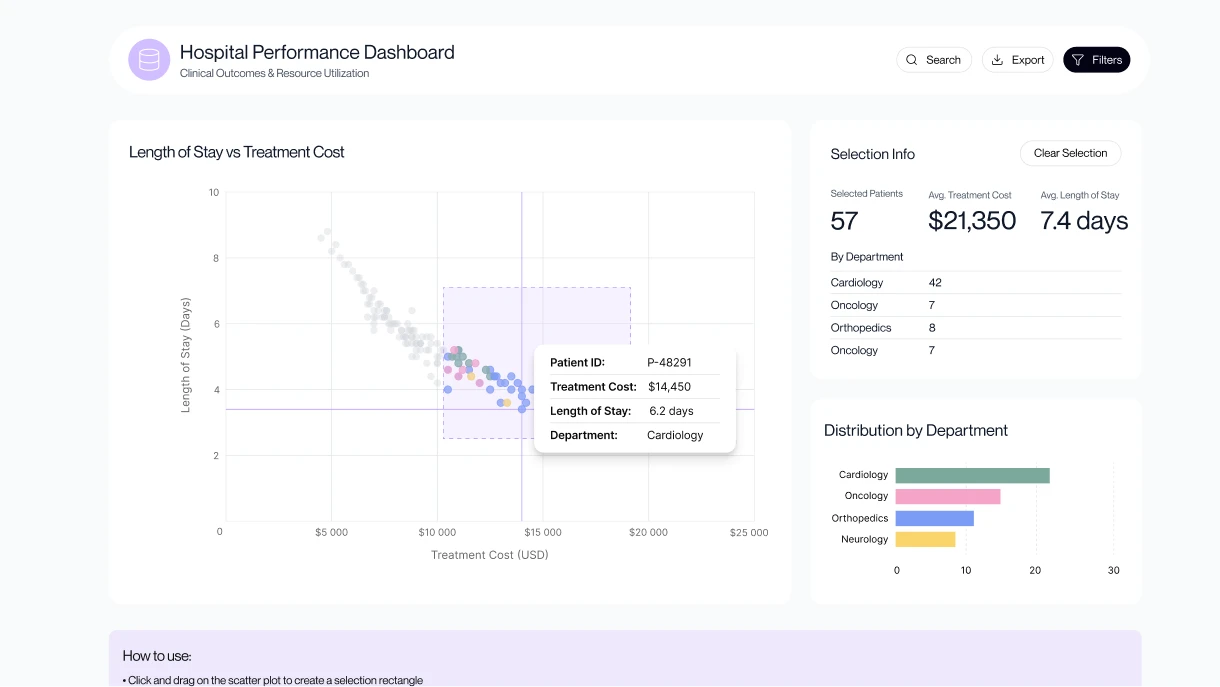Click the Avg. Treatment Cost value $21,350

(x=971, y=221)
